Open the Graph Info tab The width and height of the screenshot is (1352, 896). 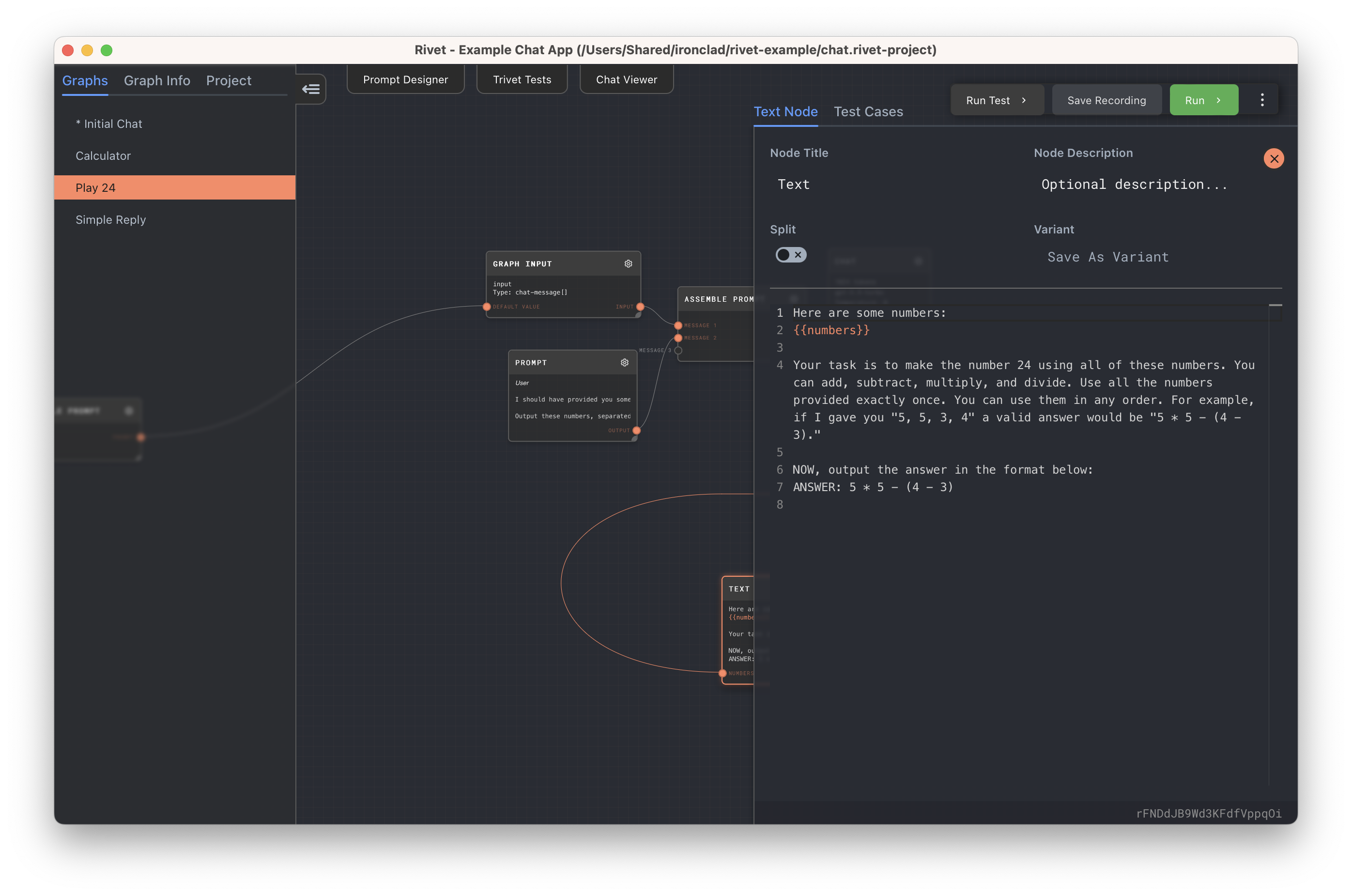(157, 80)
